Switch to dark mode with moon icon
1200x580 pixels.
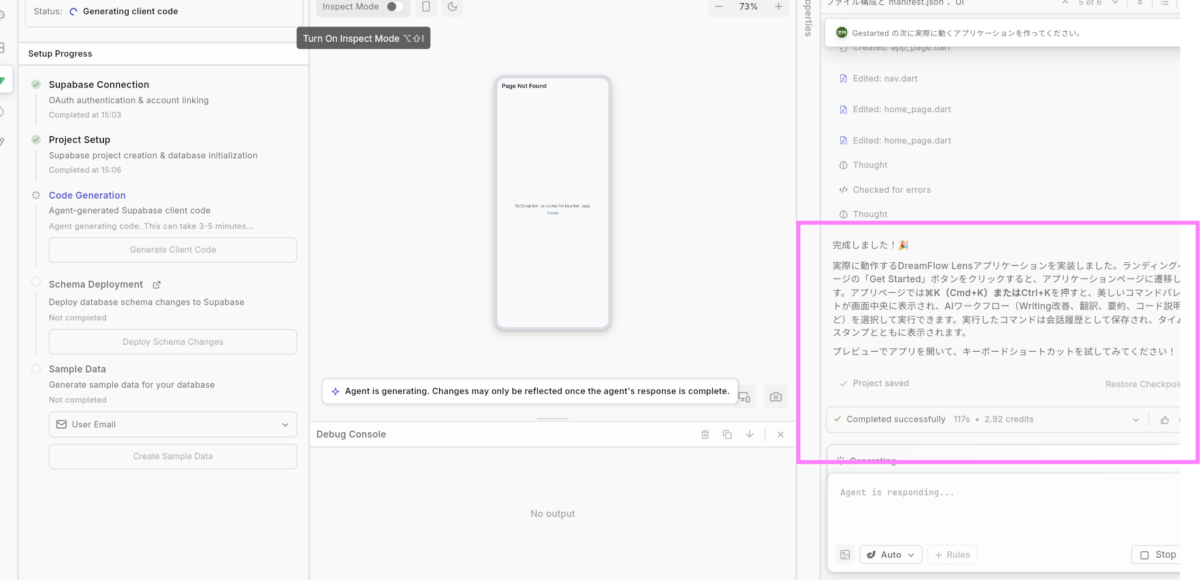click(x=452, y=7)
